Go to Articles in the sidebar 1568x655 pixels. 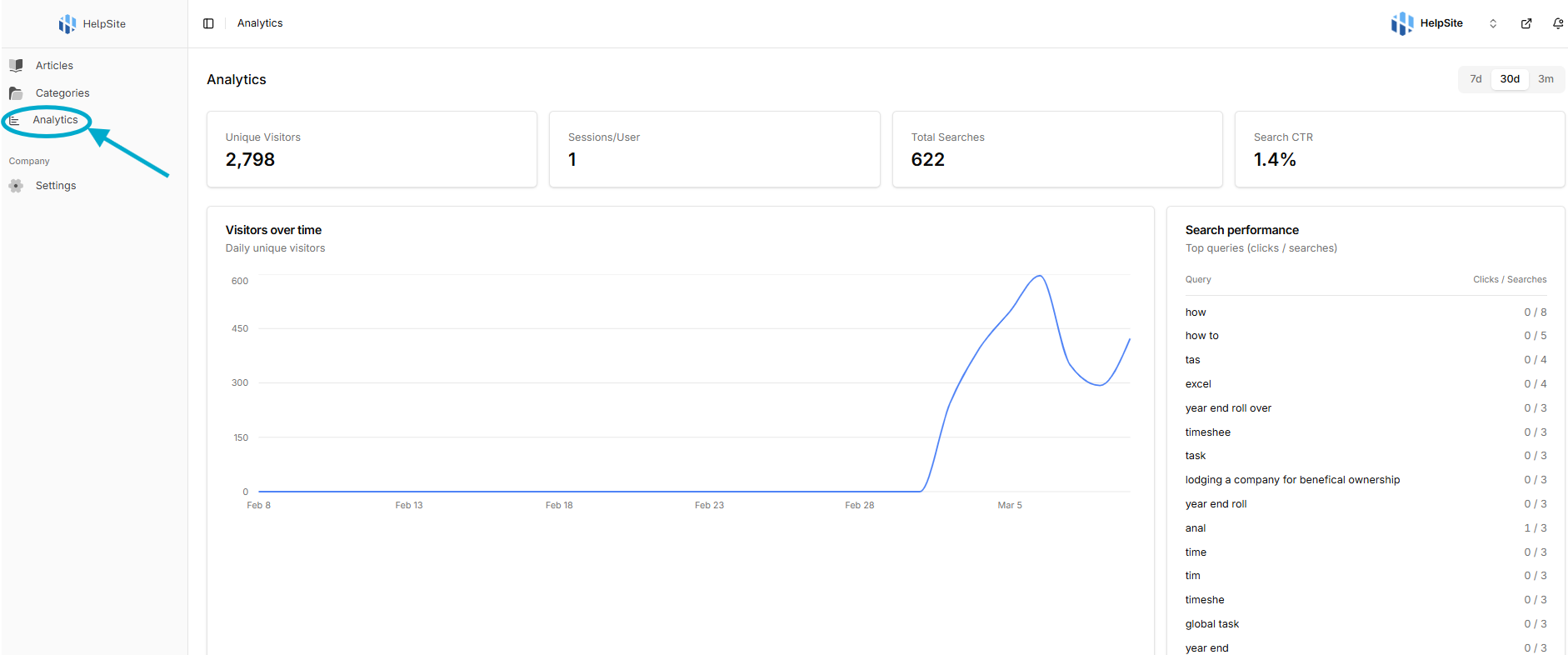(54, 66)
